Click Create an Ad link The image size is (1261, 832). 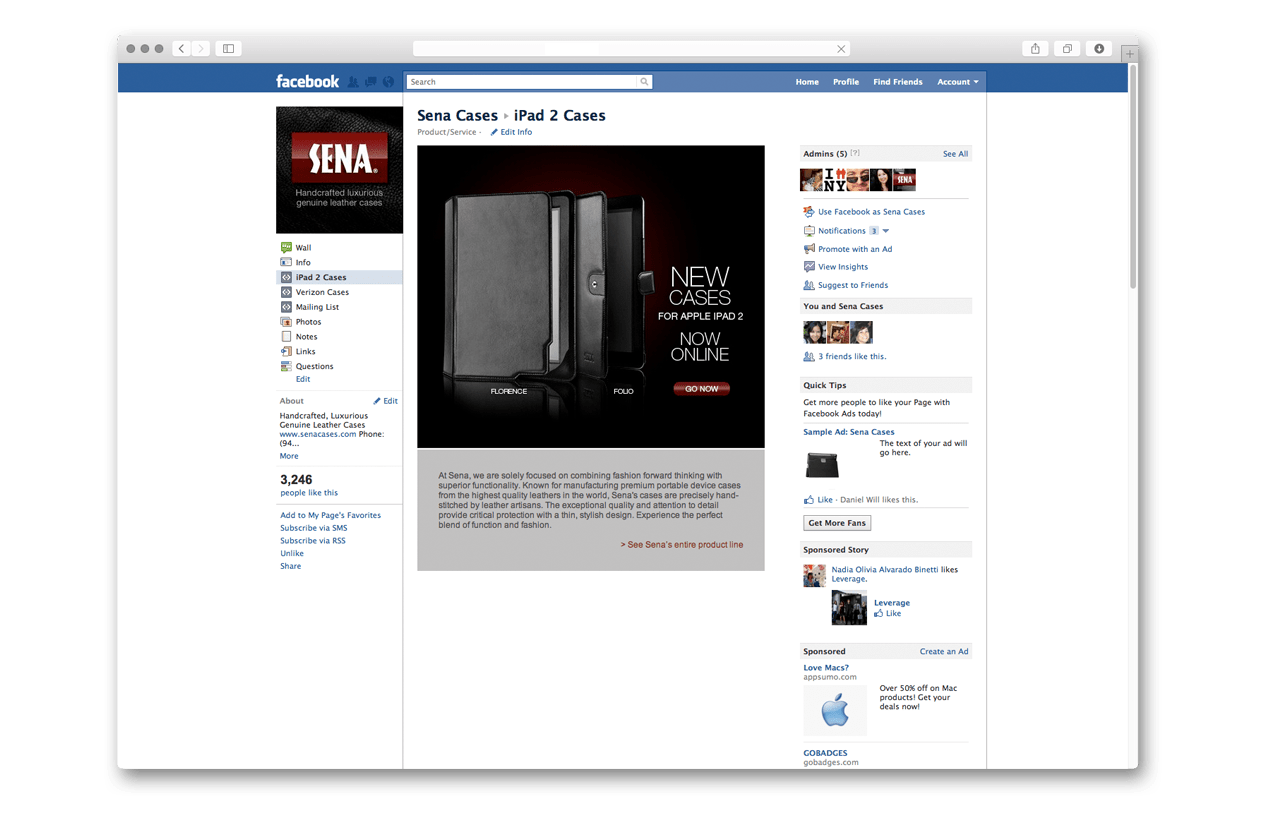click(x=944, y=651)
